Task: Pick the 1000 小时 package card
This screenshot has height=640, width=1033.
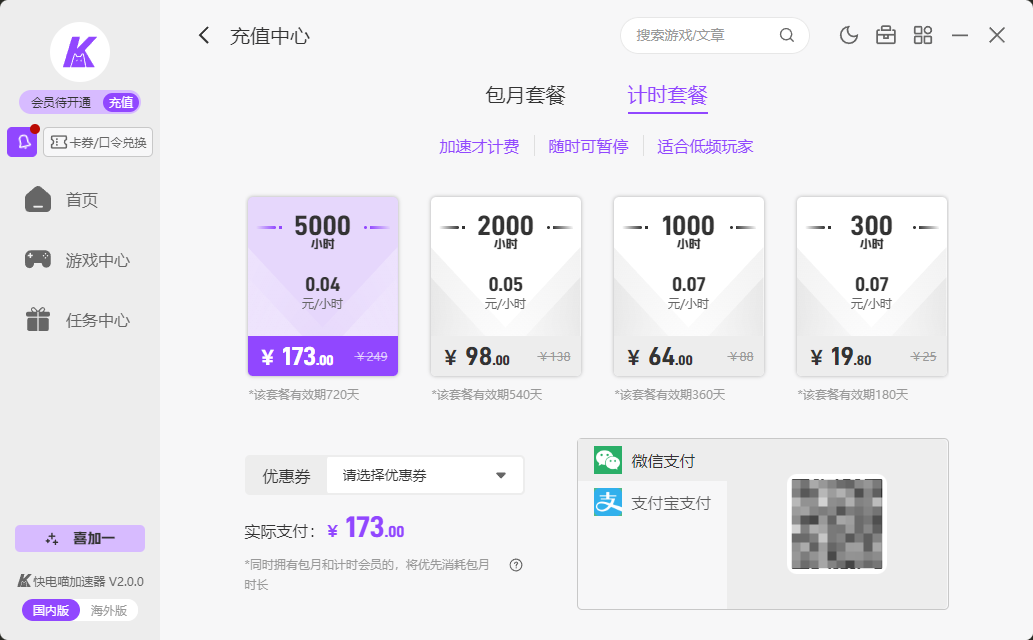Action: pos(689,286)
